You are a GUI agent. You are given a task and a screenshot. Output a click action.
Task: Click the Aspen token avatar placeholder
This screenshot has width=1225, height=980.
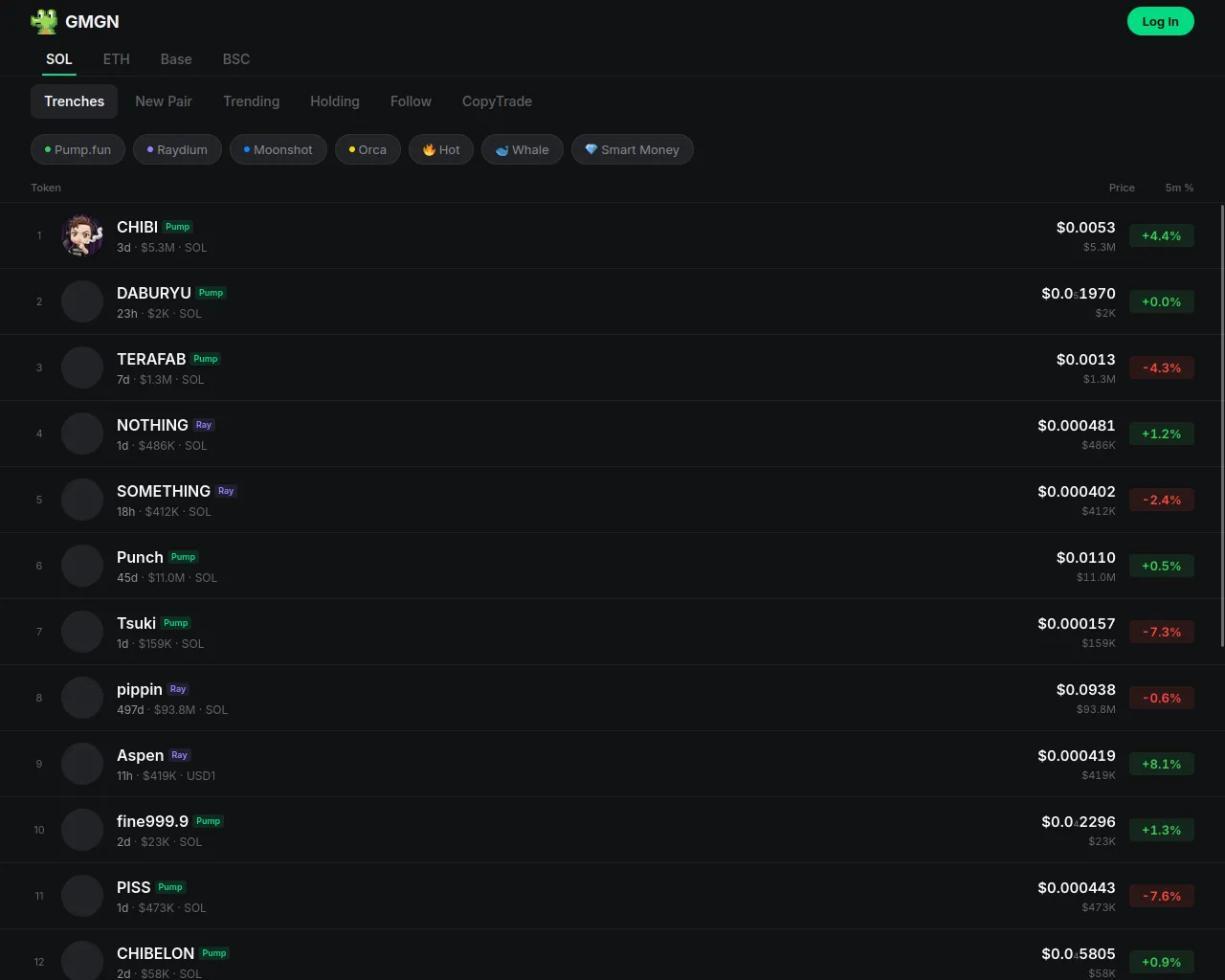(x=82, y=764)
